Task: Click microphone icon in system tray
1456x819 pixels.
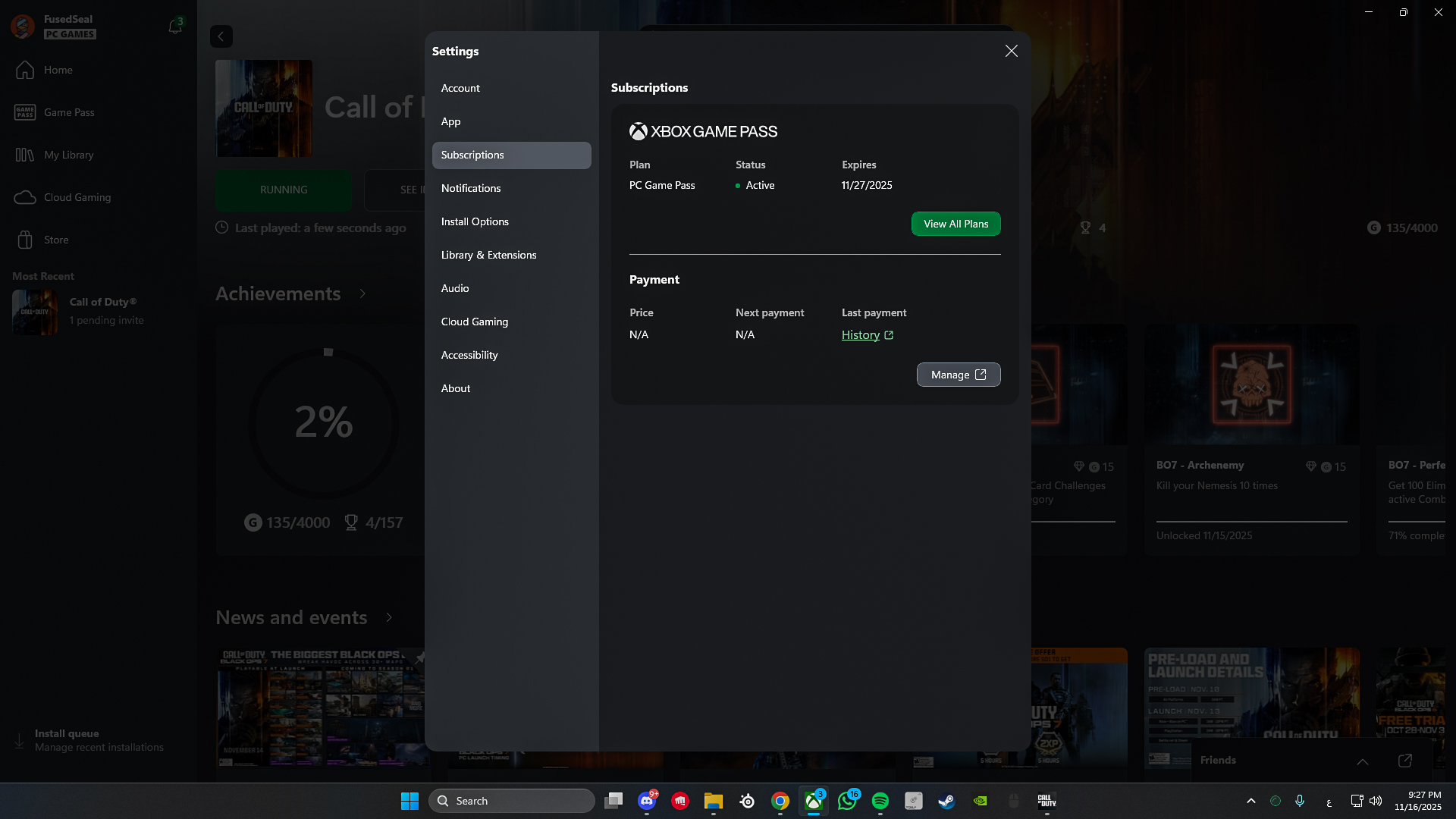Action: click(1300, 801)
